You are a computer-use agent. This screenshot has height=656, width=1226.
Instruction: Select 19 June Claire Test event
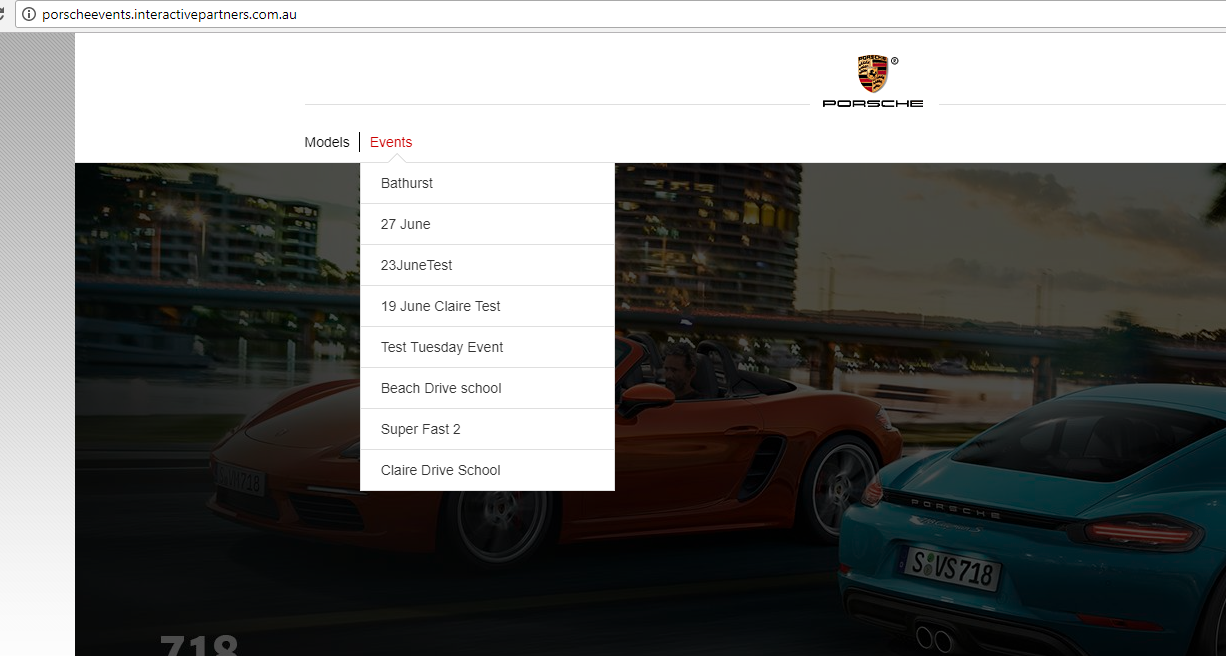441,306
